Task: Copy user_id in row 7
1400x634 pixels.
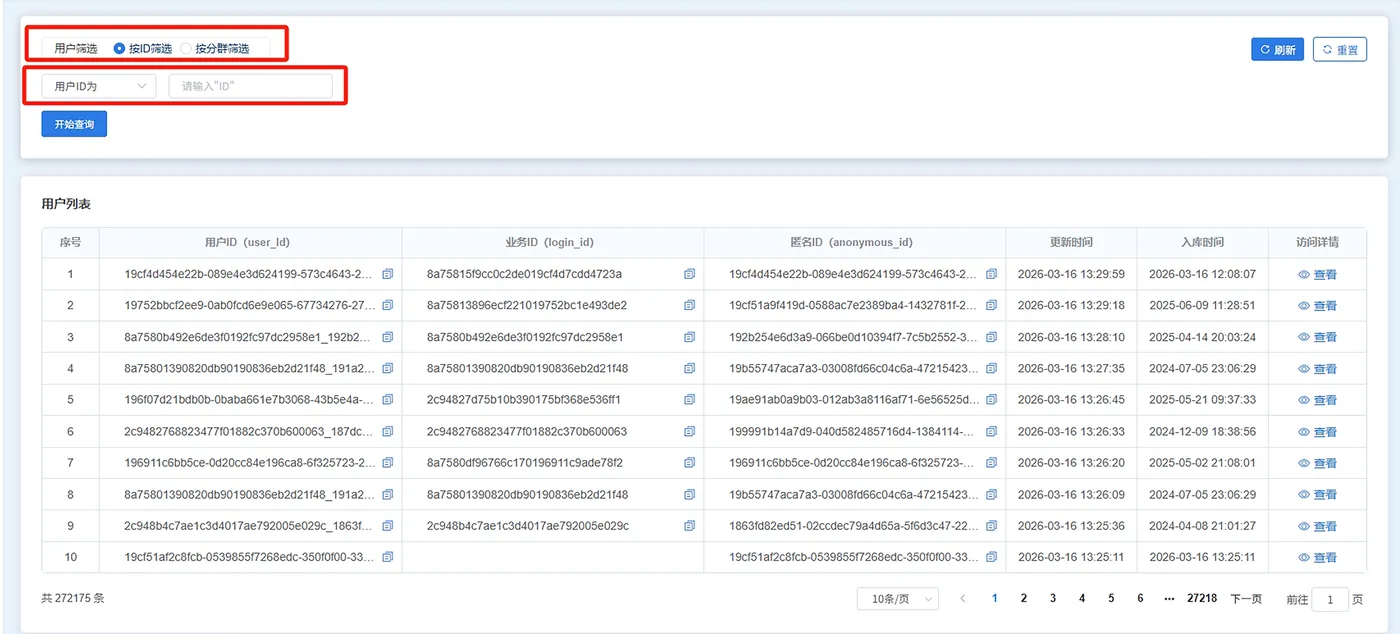Action: [x=388, y=463]
